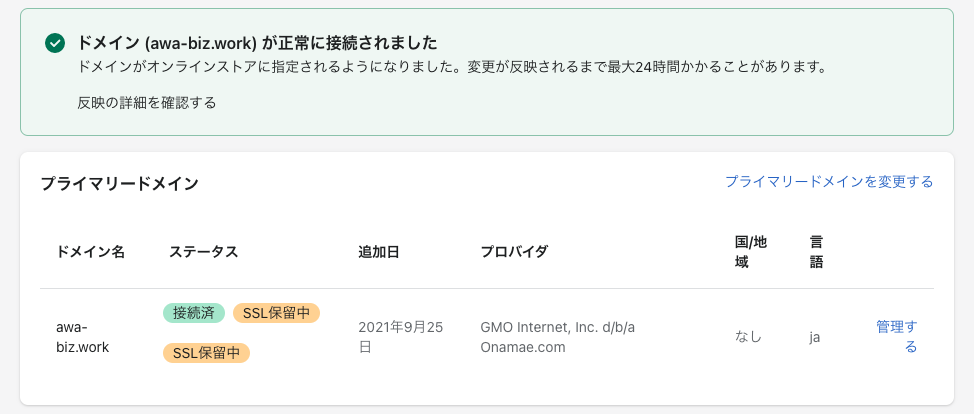Click the SSL保留中 badge beside 接続済

(276, 313)
